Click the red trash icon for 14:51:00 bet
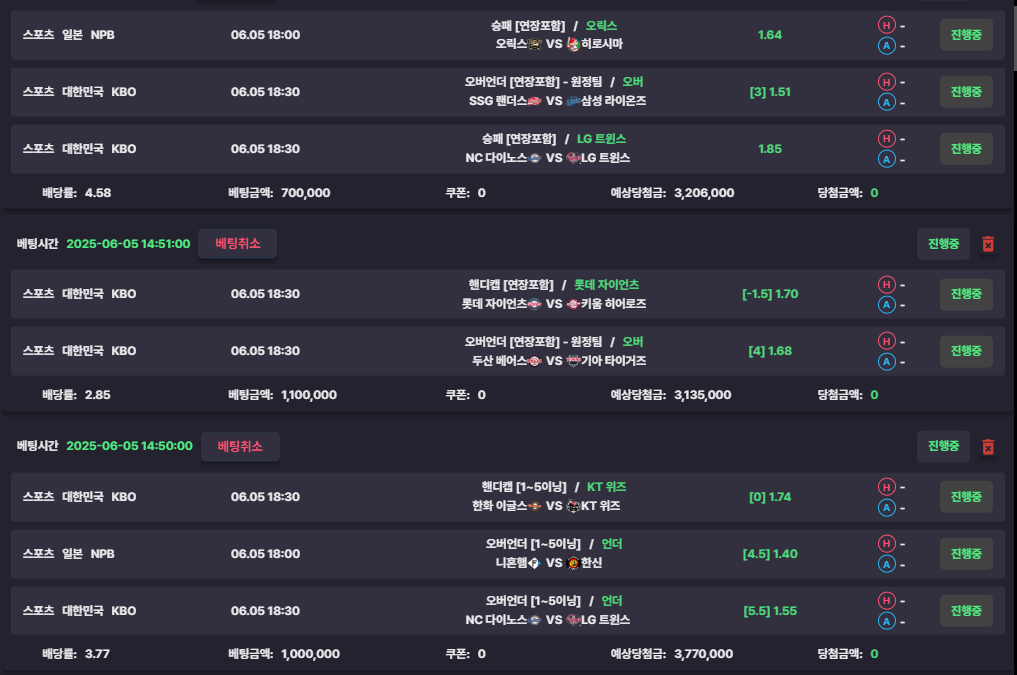This screenshot has width=1017, height=675. (988, 244)
